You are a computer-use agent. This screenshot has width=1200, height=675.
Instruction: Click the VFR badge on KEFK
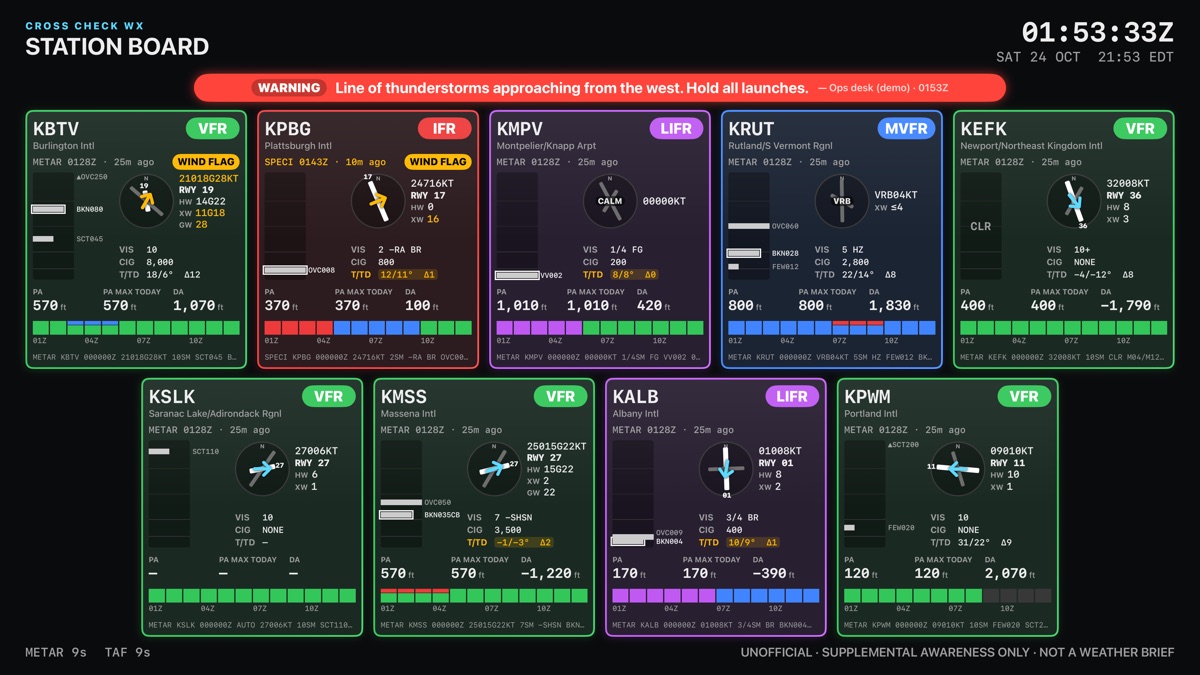click(1141, 128)
